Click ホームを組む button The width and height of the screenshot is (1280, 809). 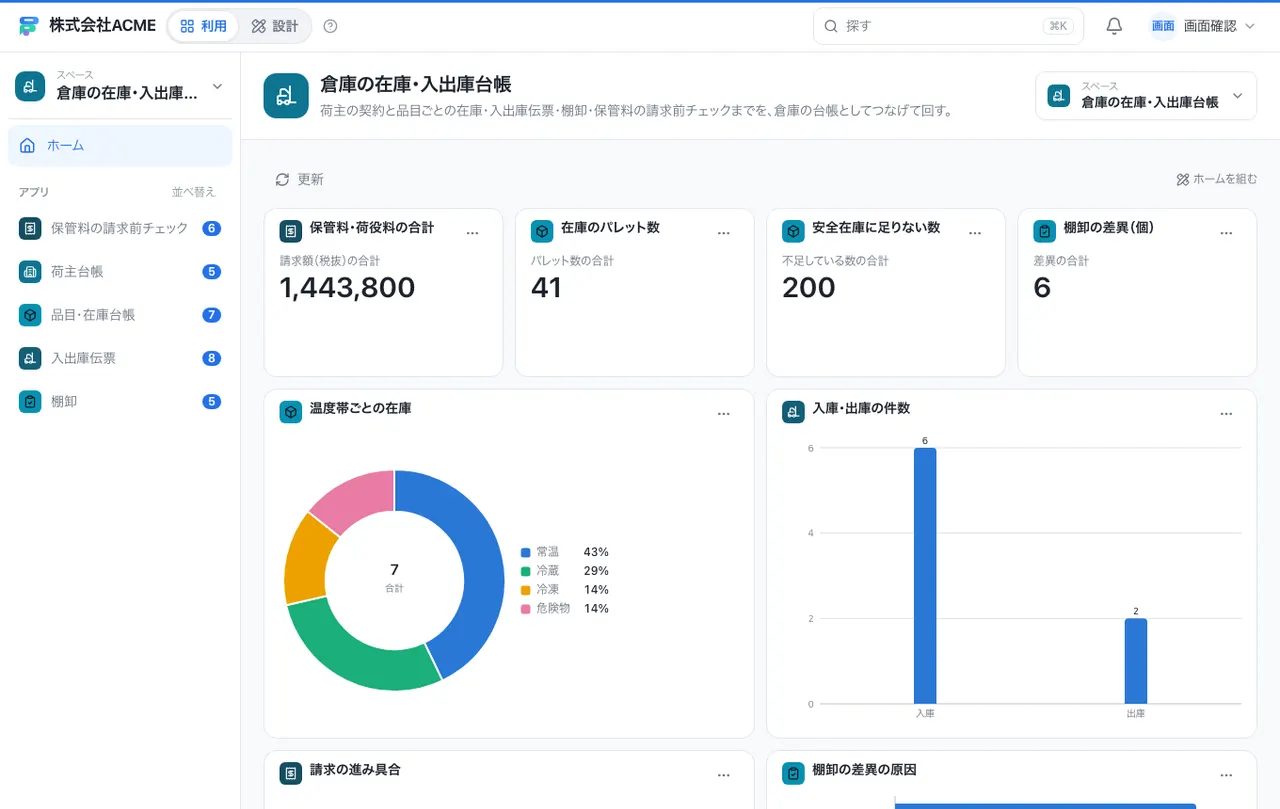(1216, 179)
